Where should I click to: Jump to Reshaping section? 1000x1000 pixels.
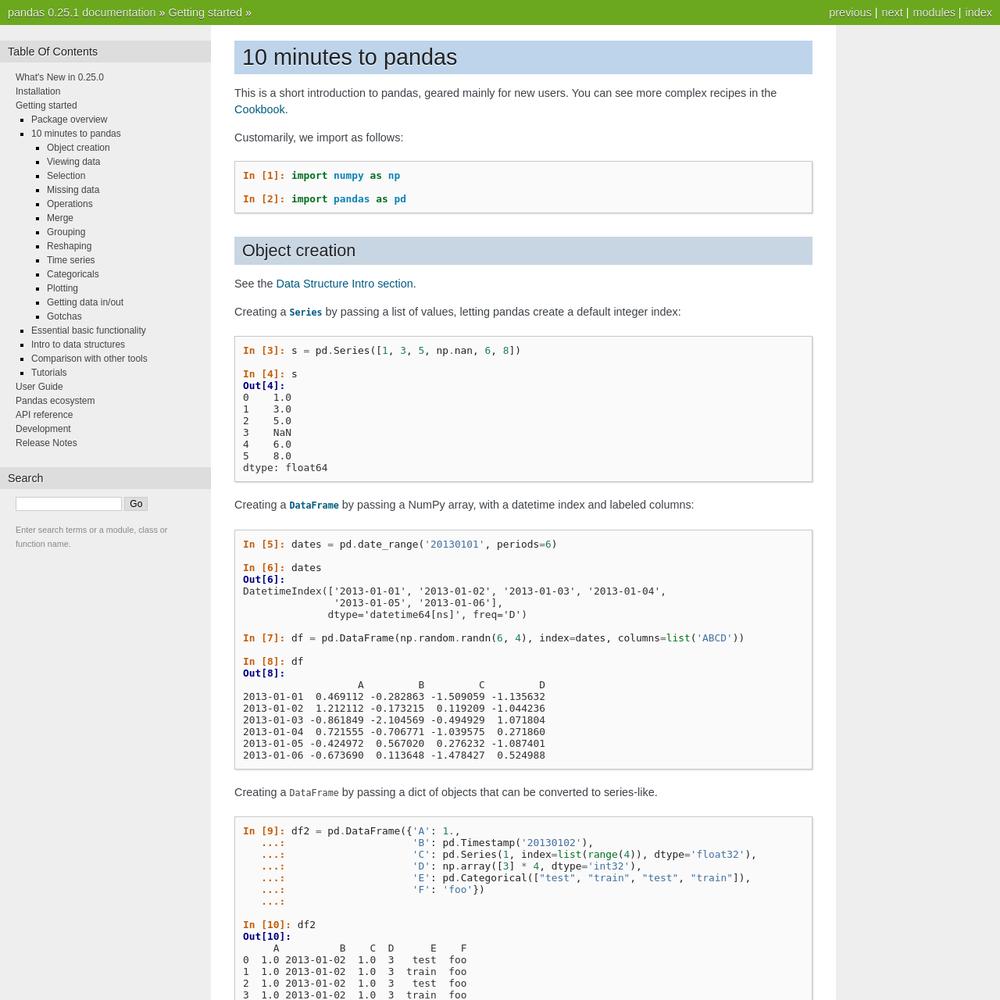(x=69, y=246)
